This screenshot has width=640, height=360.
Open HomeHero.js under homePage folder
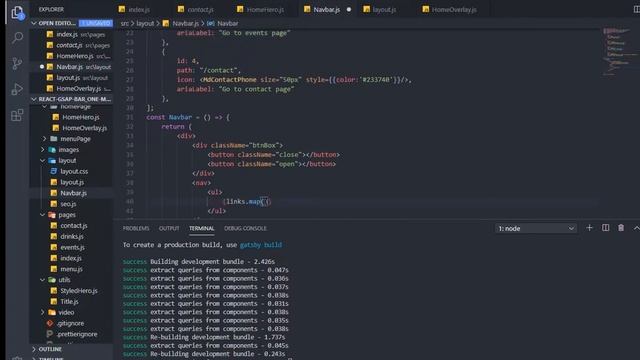click(71, 117)
